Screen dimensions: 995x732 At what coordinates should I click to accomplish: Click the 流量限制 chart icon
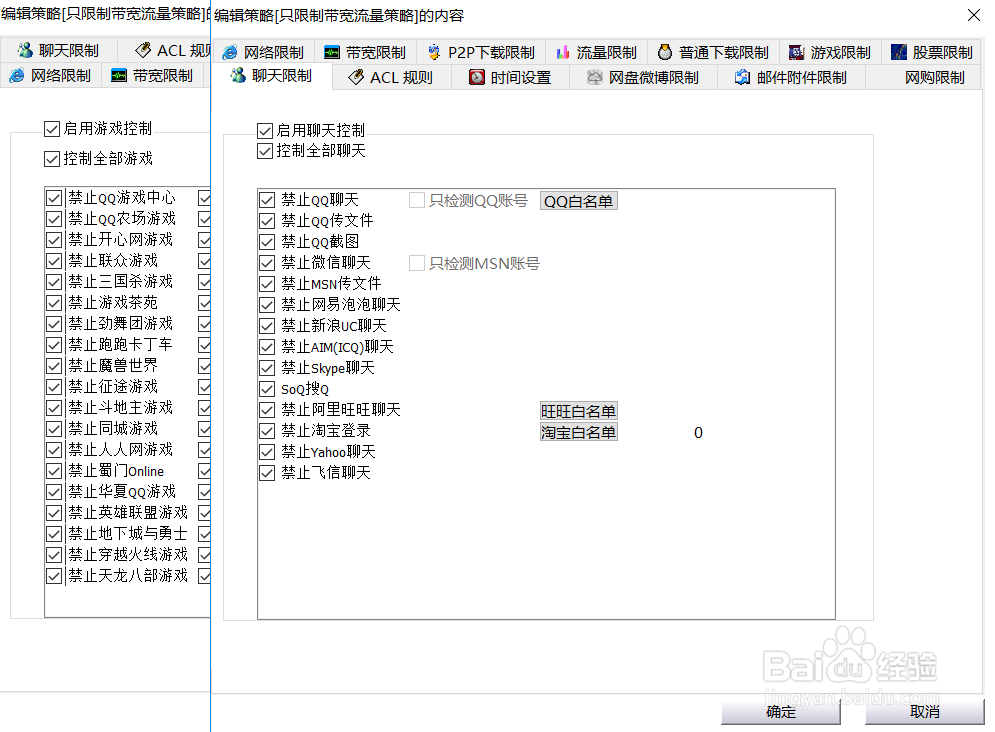(563, 53)
